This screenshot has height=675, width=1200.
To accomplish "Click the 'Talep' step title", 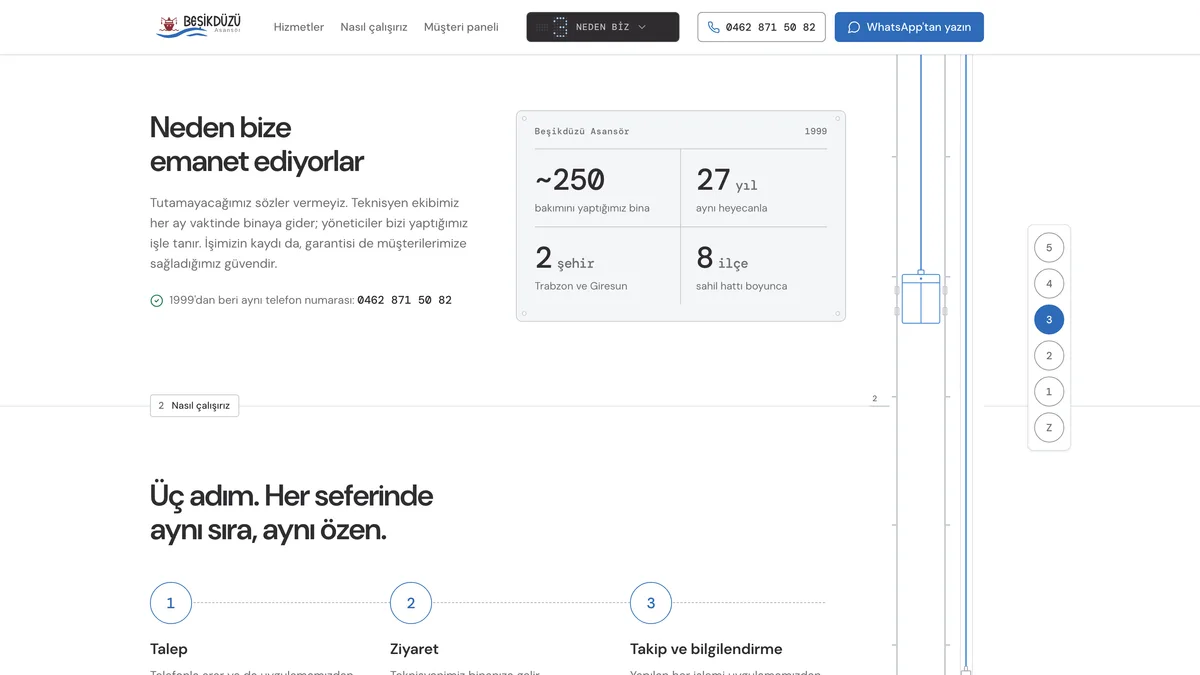I will tap(169, 649).
